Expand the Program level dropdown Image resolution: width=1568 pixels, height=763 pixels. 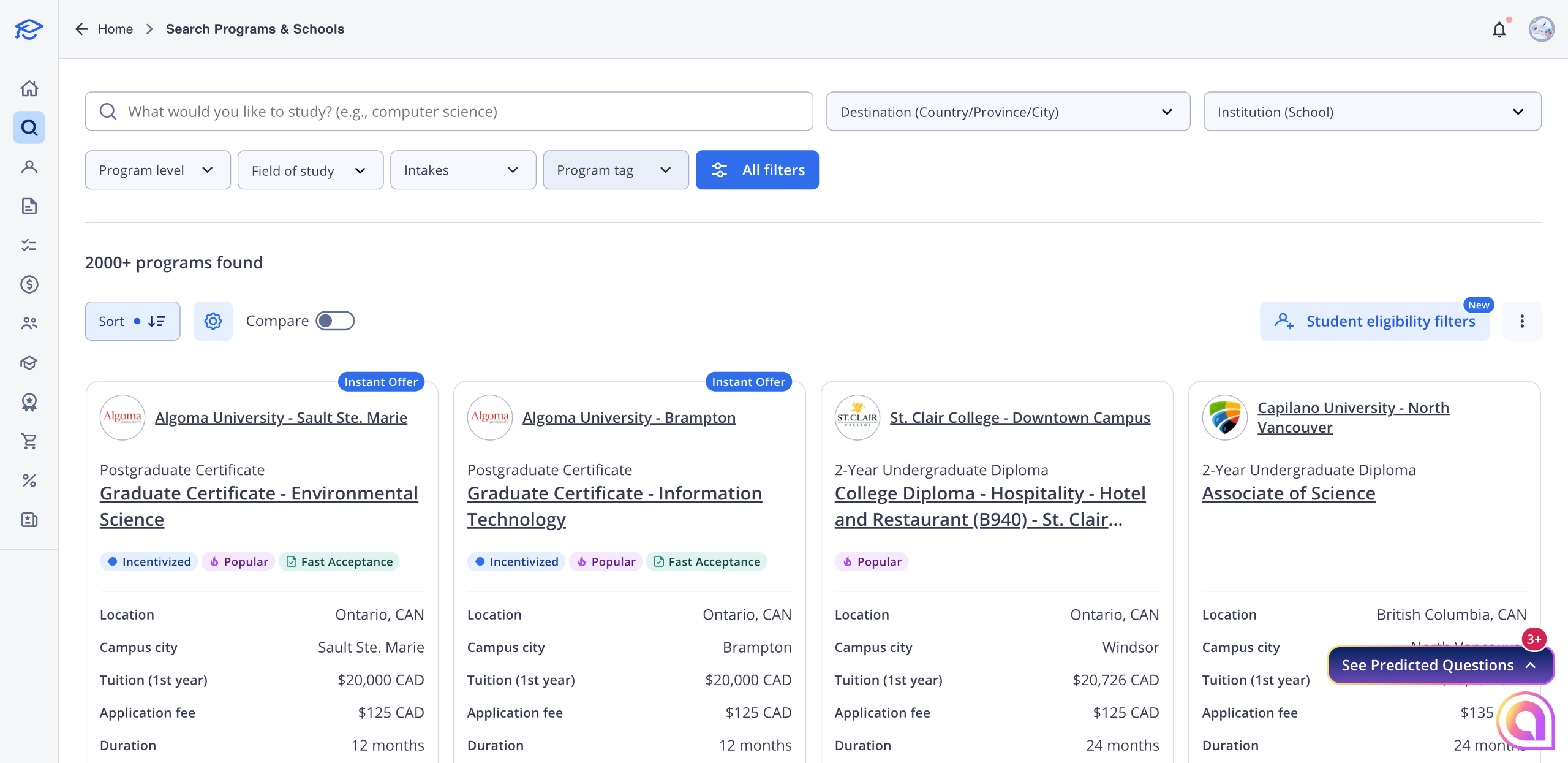click(157, 170)
